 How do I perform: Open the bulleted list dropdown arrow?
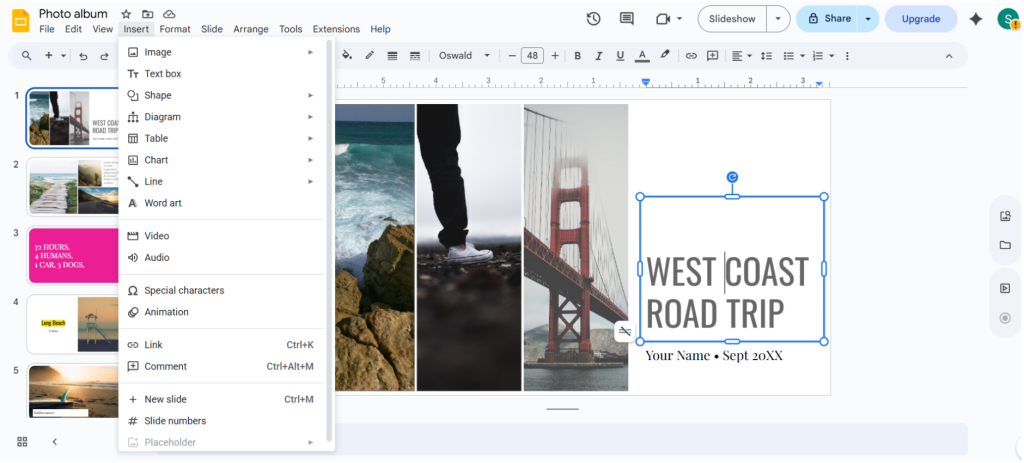click(802, 56)
